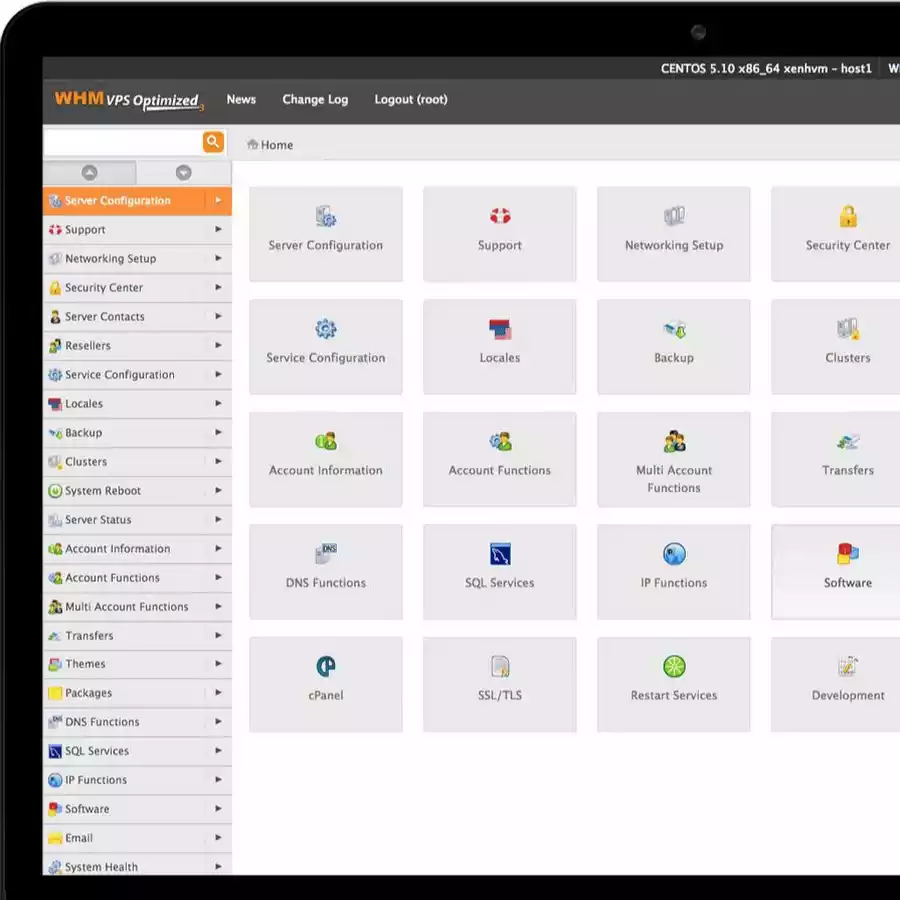900x900 pixels.
Task: Open the DNS Functions tile
Action: pos(325,572)
